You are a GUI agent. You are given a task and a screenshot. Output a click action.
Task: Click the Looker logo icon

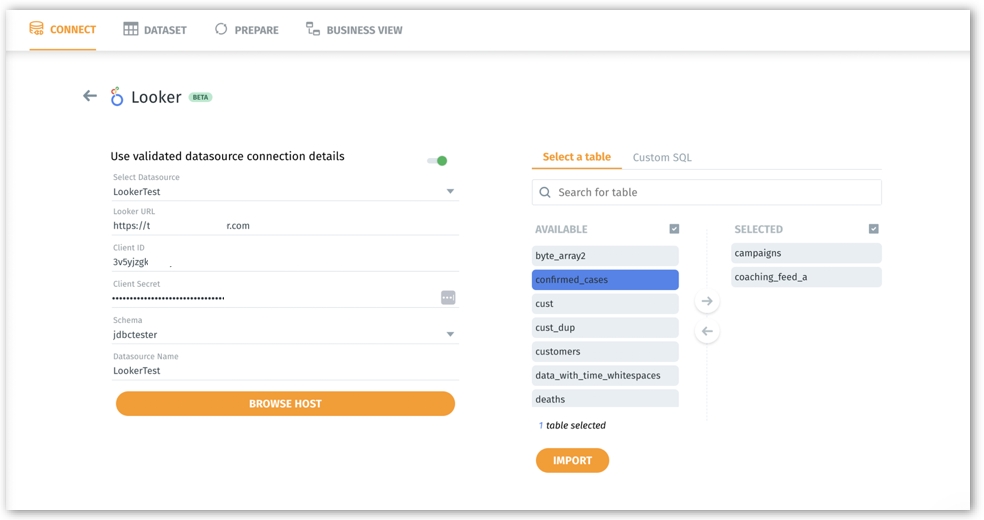point(117,97)
